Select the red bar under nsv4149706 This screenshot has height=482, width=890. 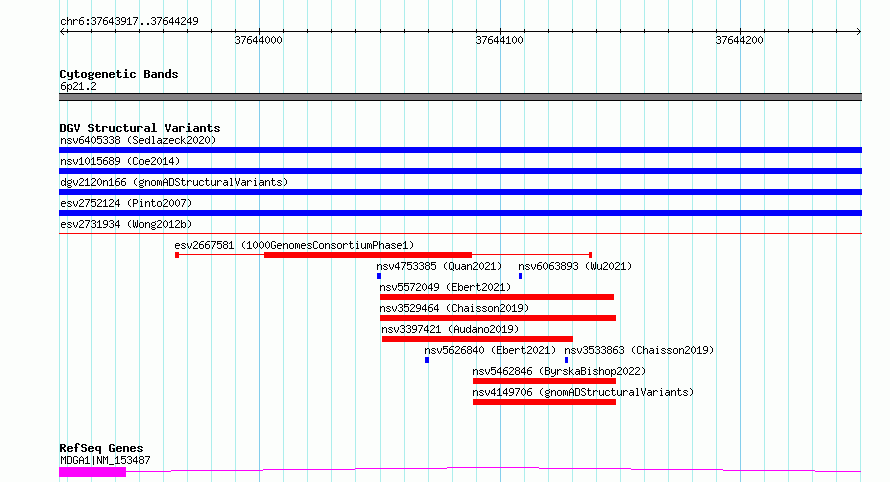point(544,402)
